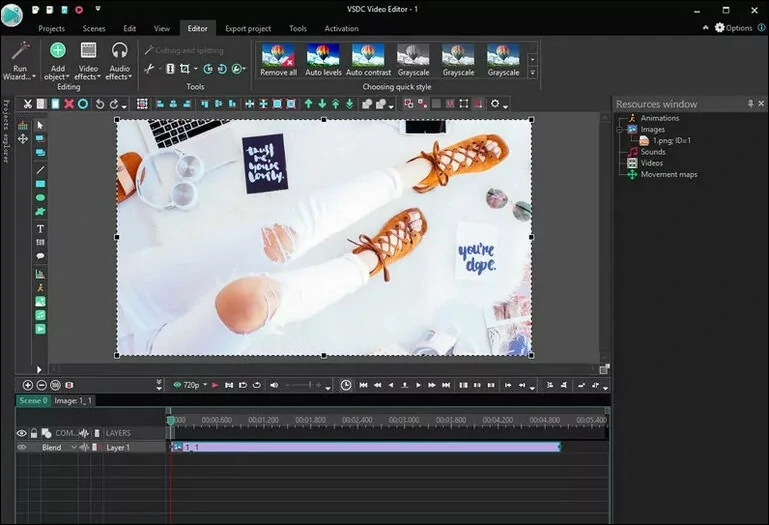Open redo history dropdown arrow

click(124, 106)
